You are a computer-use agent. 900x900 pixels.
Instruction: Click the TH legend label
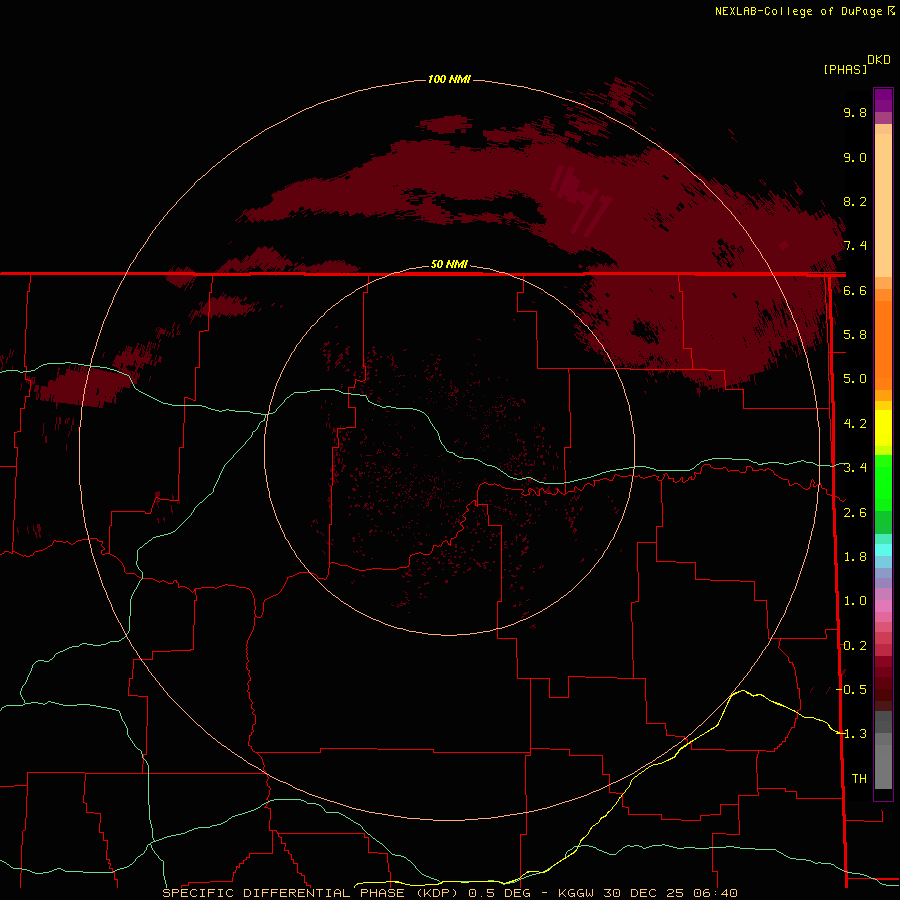point(859,778)
